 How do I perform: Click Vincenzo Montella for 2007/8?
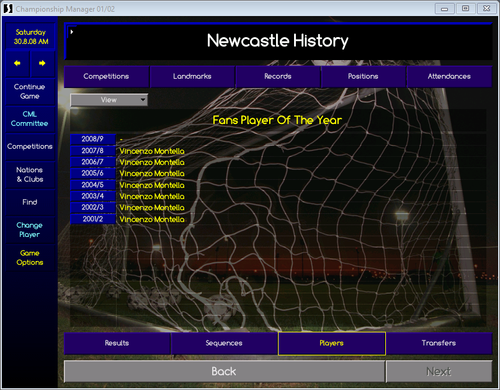[x=152, y=151]
